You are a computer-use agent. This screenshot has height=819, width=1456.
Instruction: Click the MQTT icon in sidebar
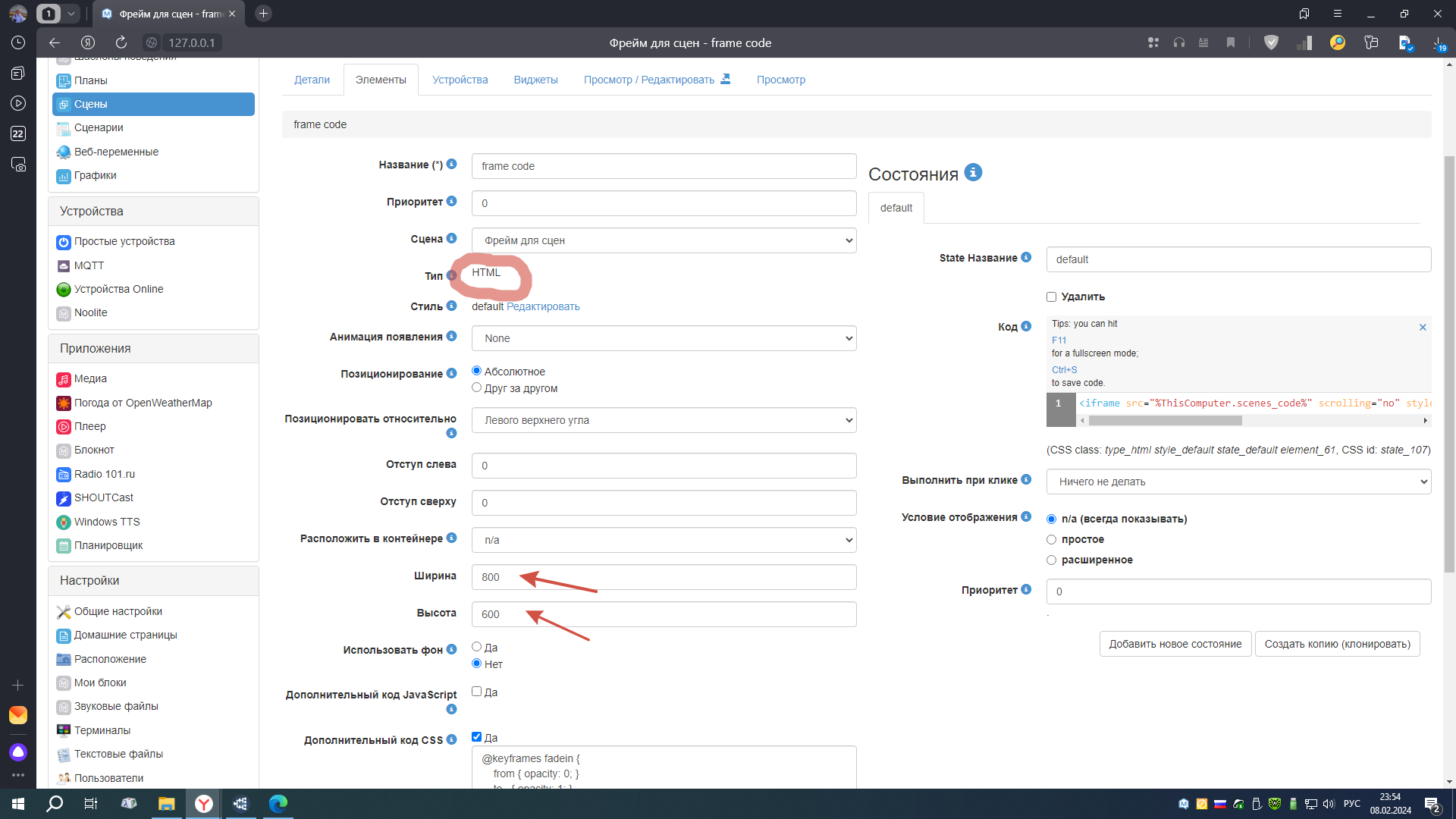coord(64,265)
